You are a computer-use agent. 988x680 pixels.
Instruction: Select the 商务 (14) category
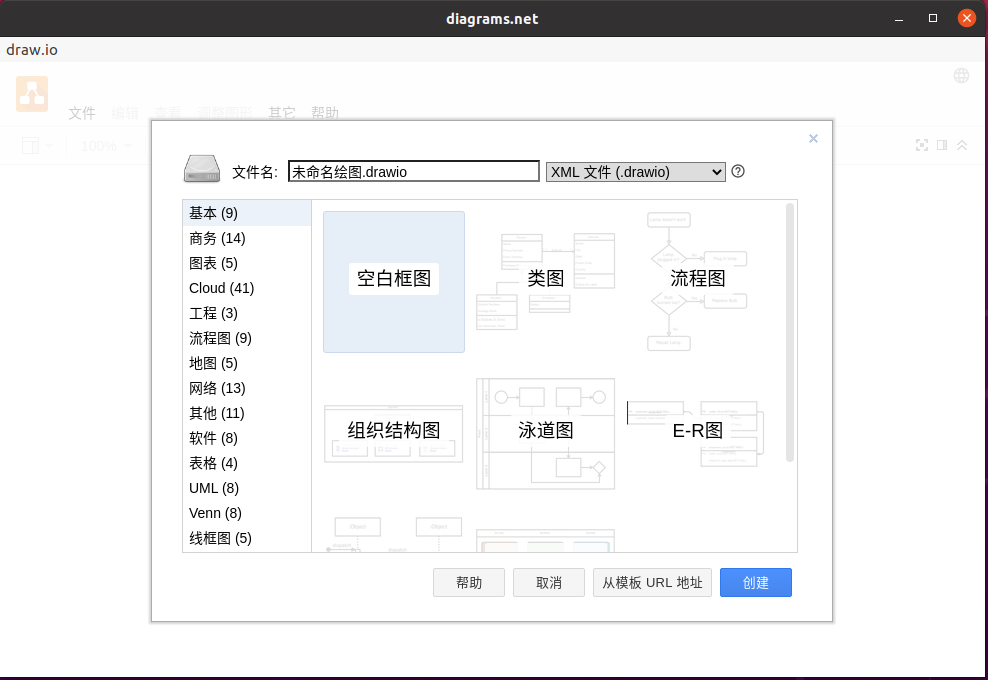(247, 238)
